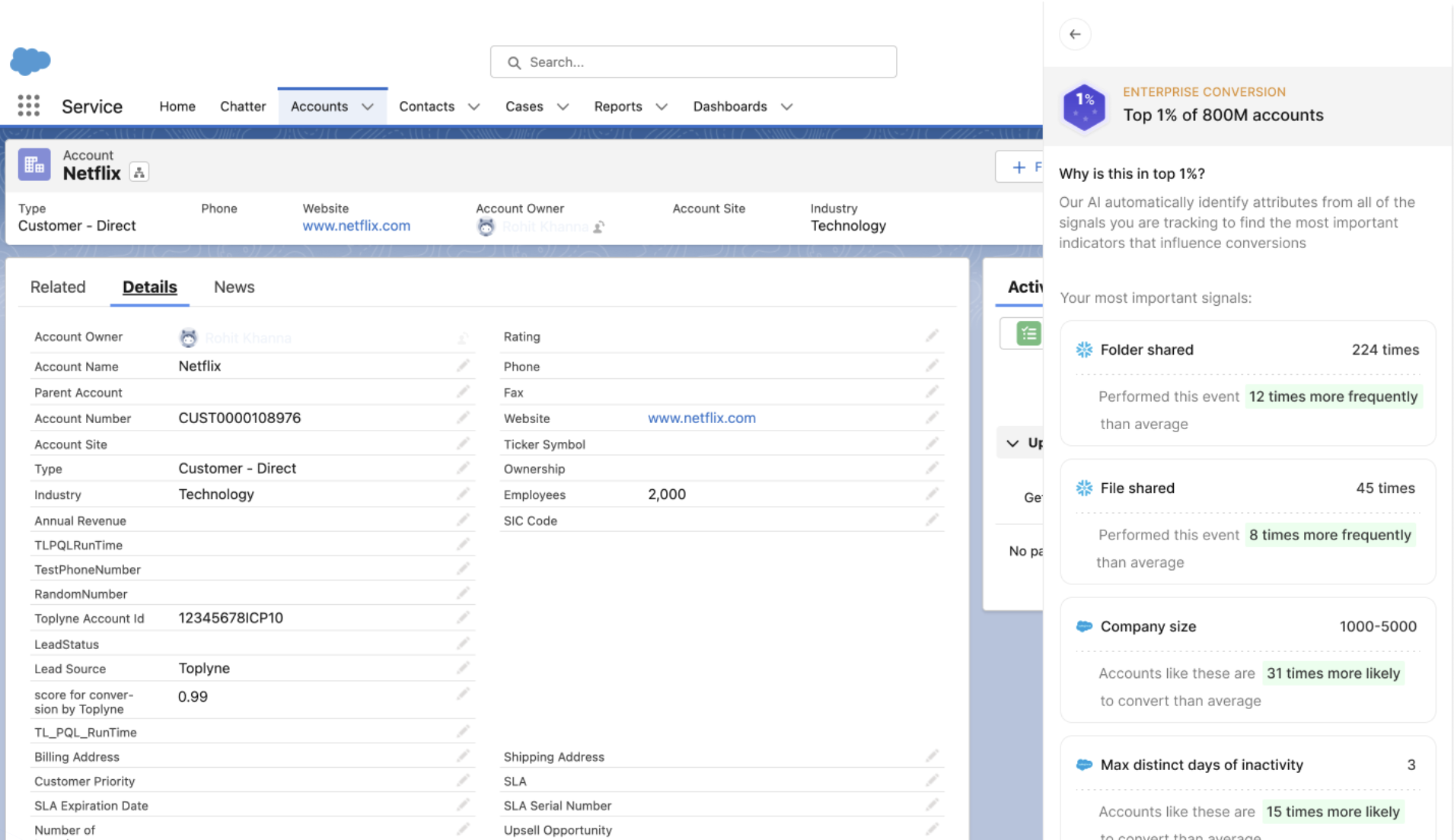Switch to the Related tab

click(58, 287)
